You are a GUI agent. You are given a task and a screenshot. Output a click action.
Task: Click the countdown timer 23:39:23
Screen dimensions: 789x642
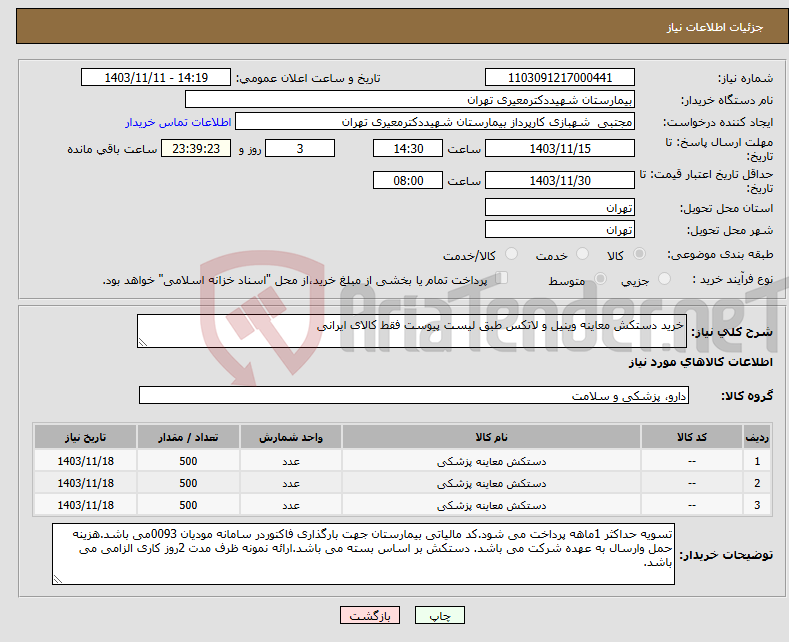point(196,148)
